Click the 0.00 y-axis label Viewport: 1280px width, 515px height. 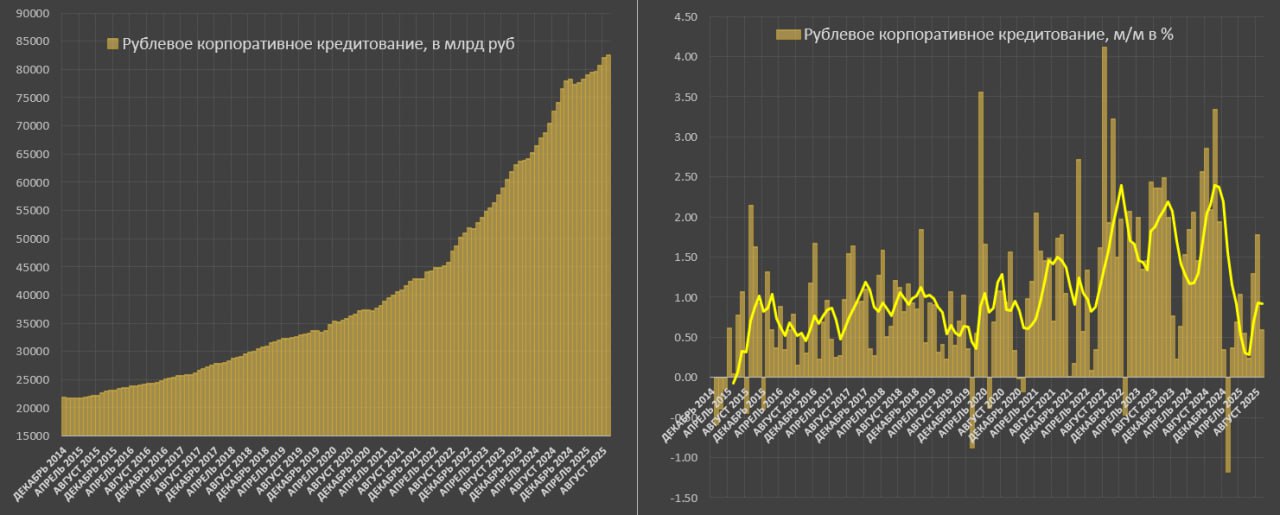coord(684,378)
